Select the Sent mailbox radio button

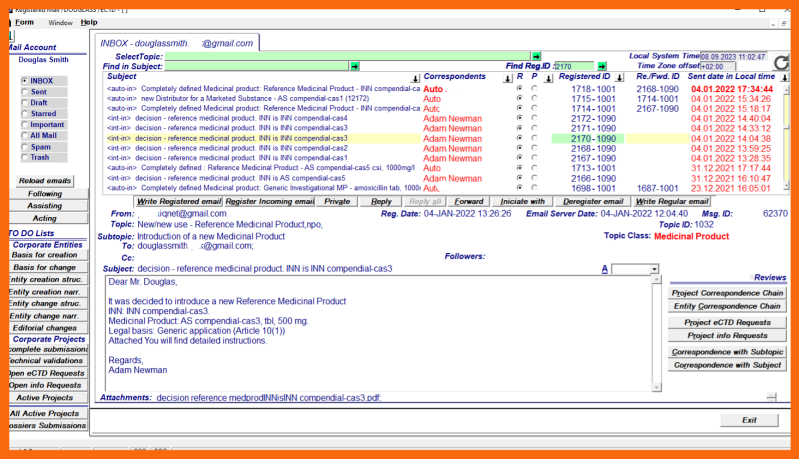pos(24,91)
